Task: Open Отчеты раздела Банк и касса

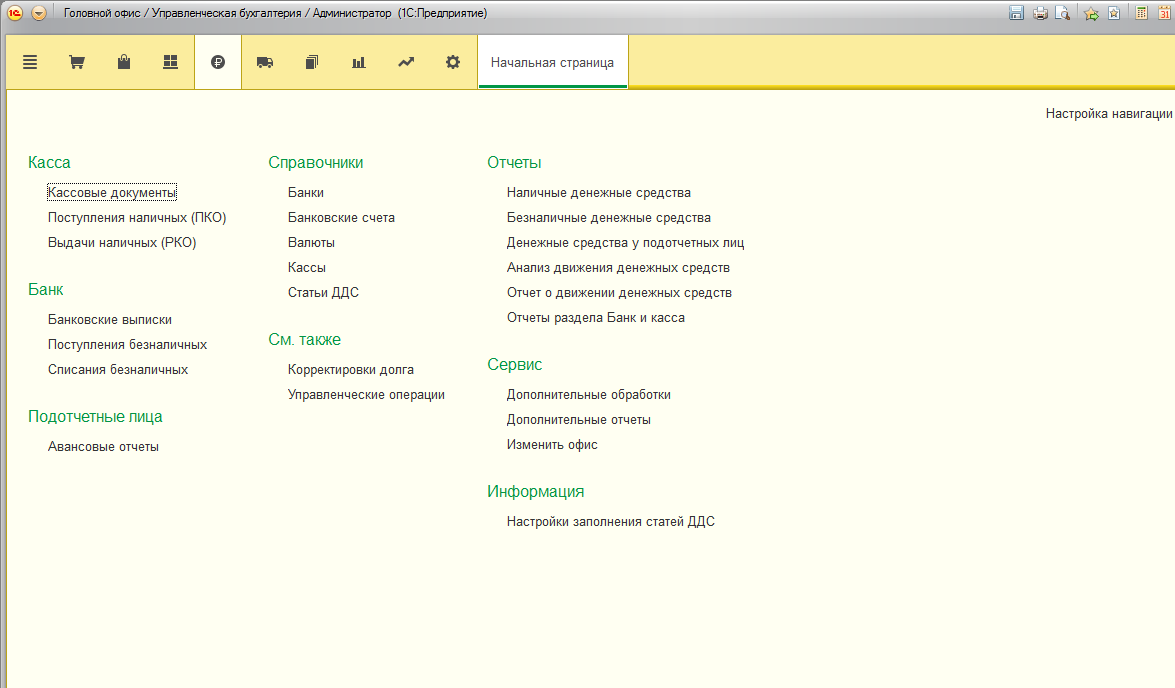Action: (x=596, y=318)
